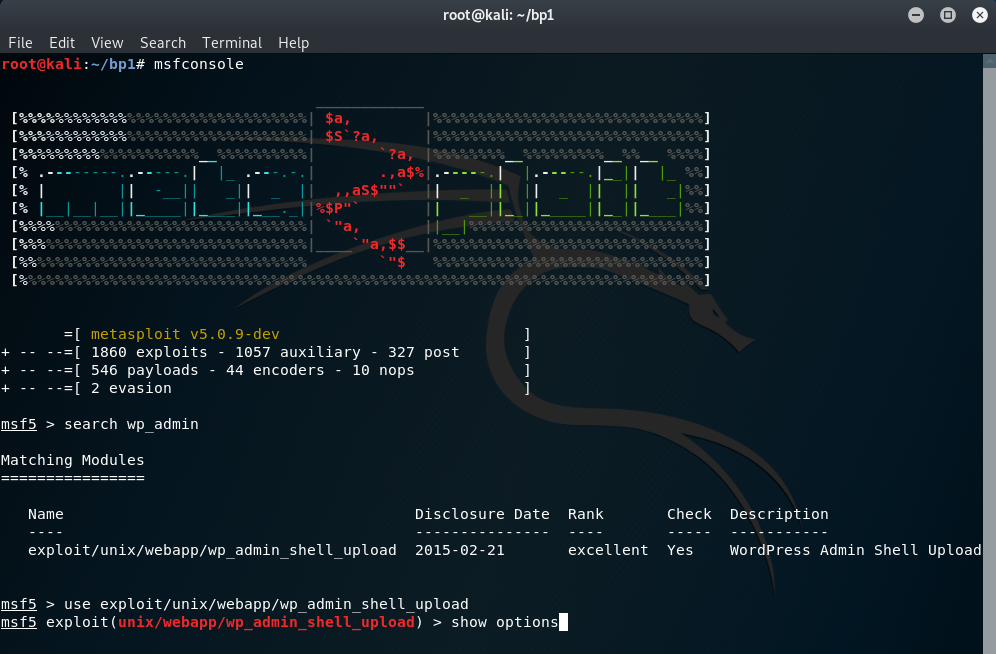
Task: Open the View menu
Action: [107, 43]
